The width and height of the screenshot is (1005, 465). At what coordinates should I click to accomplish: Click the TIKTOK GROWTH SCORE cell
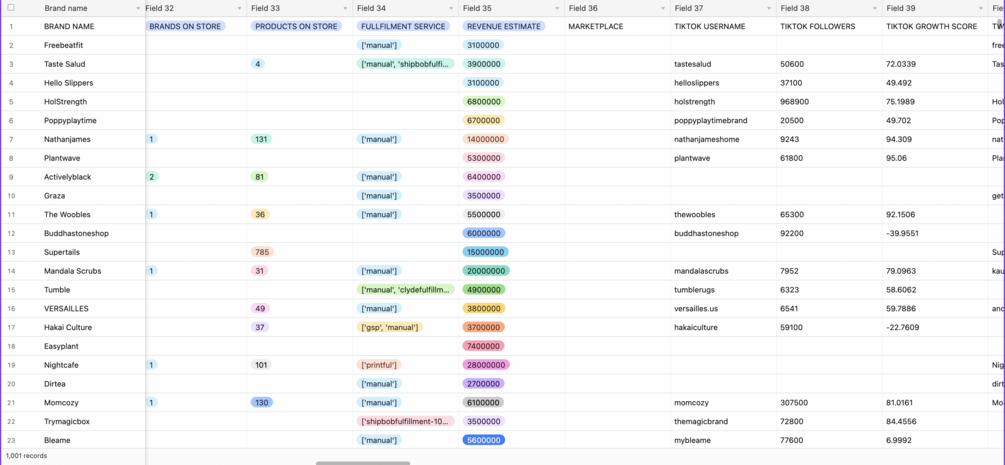pos(935,26)
